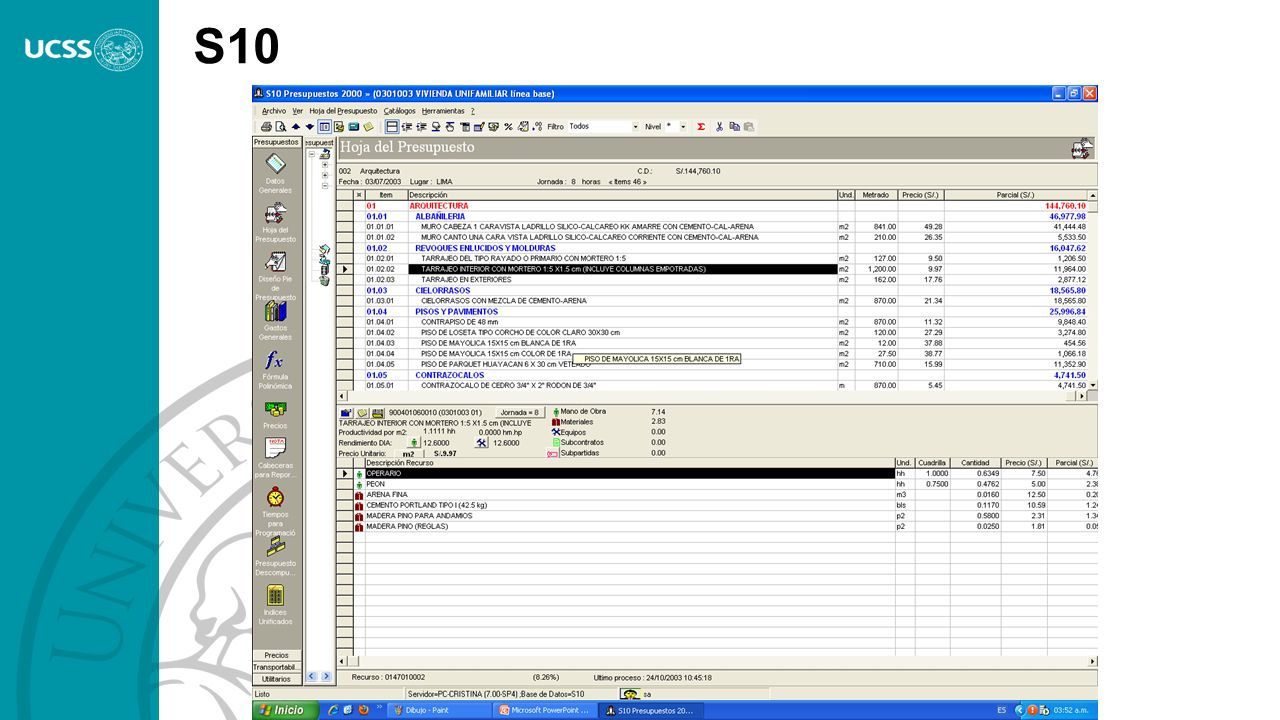
Task: Toggle the horizontal split view toolbar icon
Action: click(392, 127)
